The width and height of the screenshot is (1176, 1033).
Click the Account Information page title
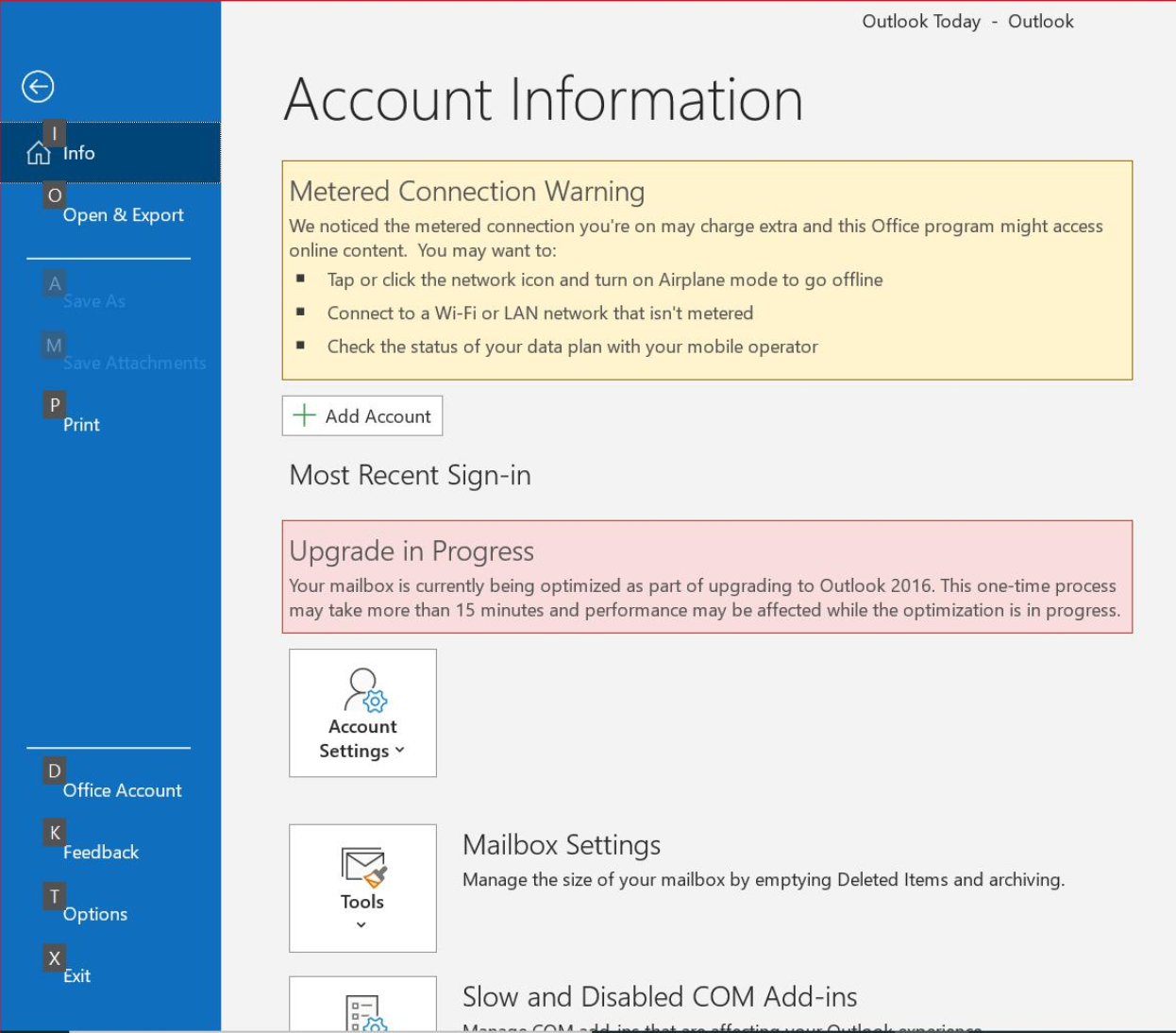(544, 99)
